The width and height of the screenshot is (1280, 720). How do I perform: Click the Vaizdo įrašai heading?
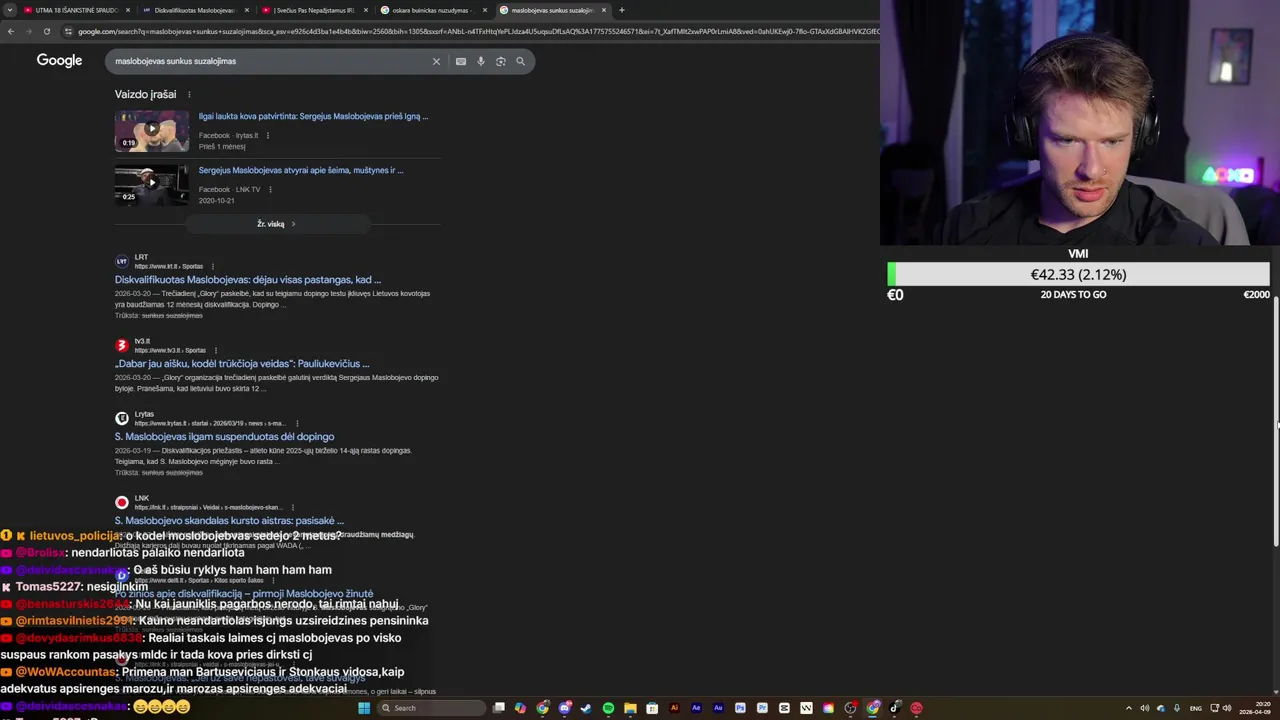(145, 94)
